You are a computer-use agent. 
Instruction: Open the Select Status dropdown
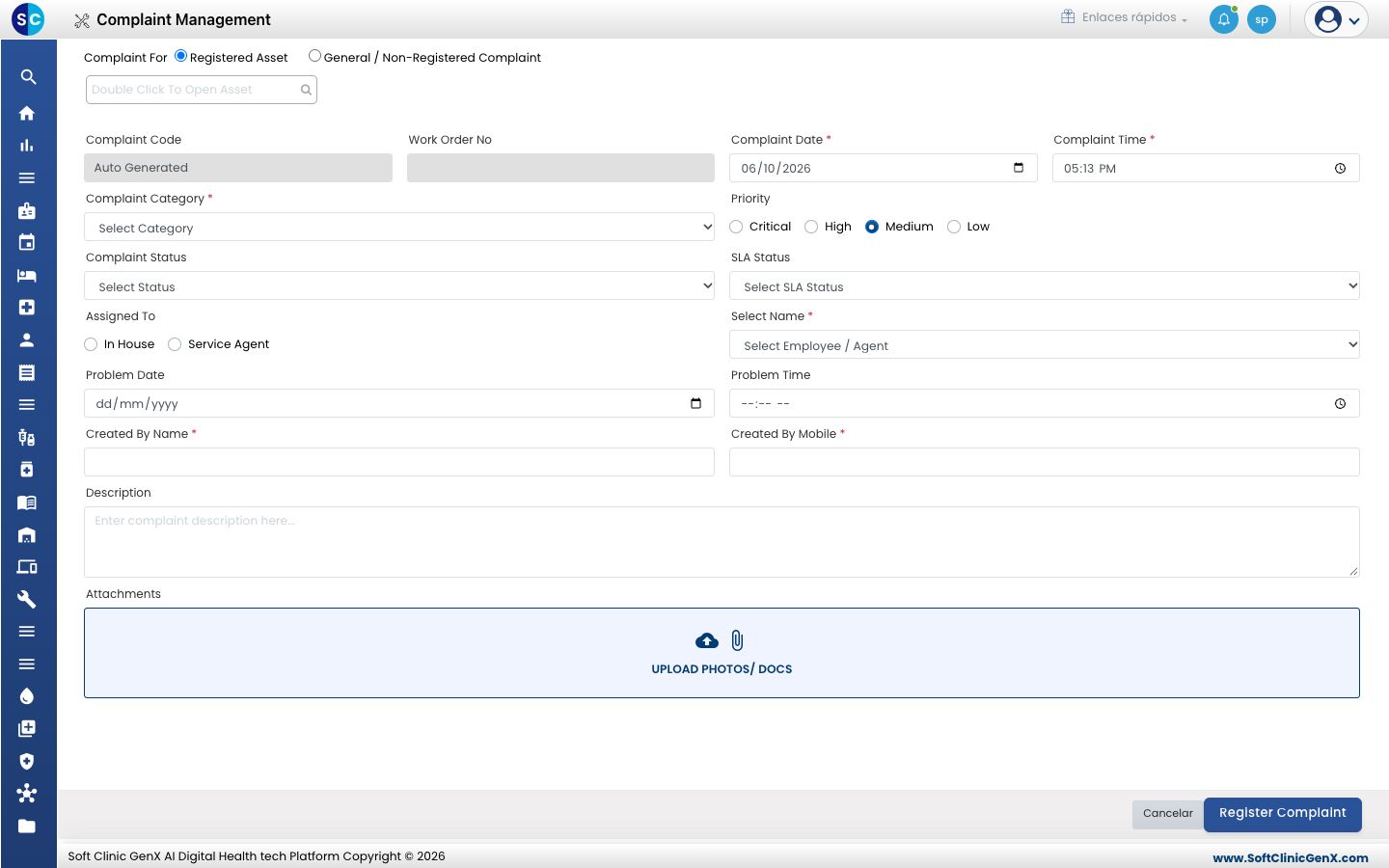pos(399,286)
